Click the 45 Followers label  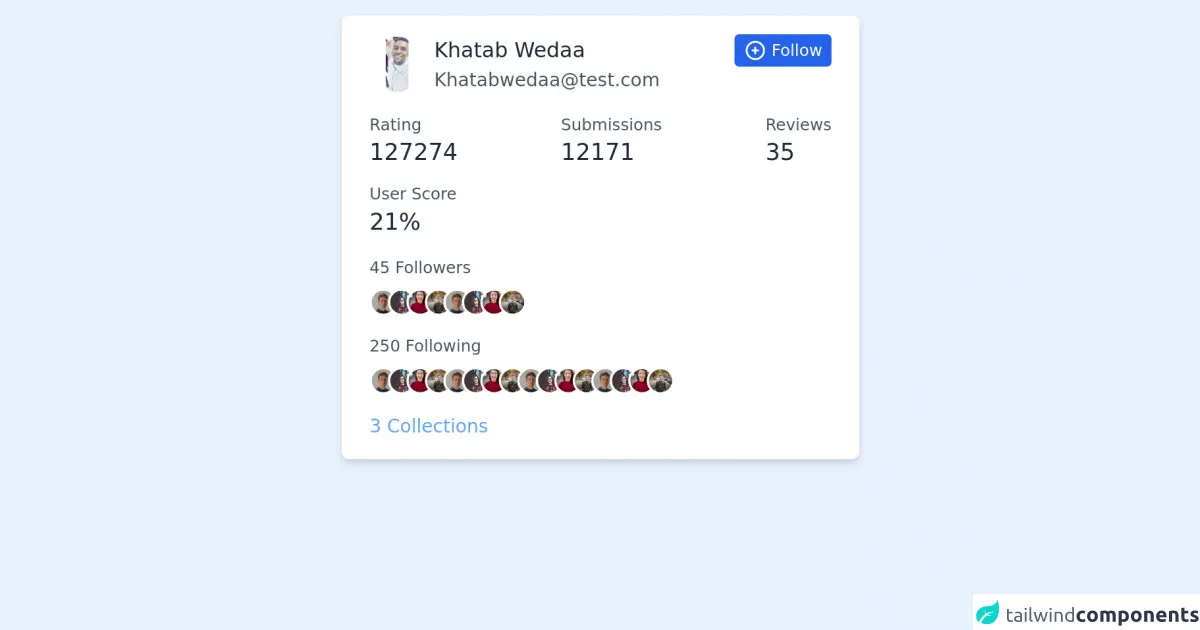coord(420,268)
